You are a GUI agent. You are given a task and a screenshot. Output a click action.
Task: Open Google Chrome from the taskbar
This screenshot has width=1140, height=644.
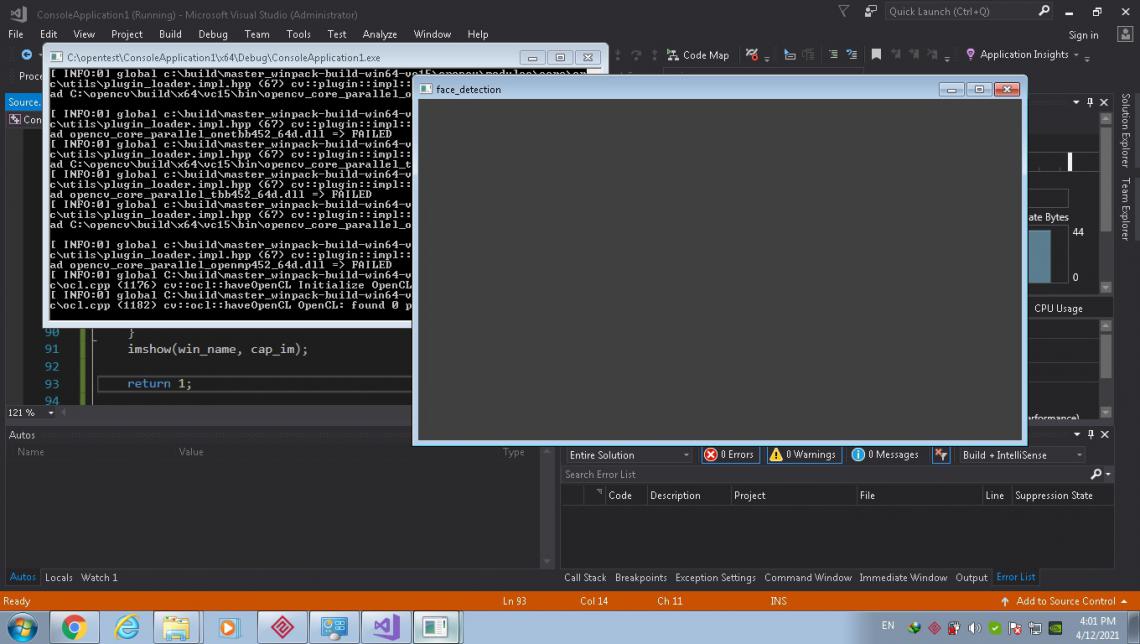click(74, 627)
